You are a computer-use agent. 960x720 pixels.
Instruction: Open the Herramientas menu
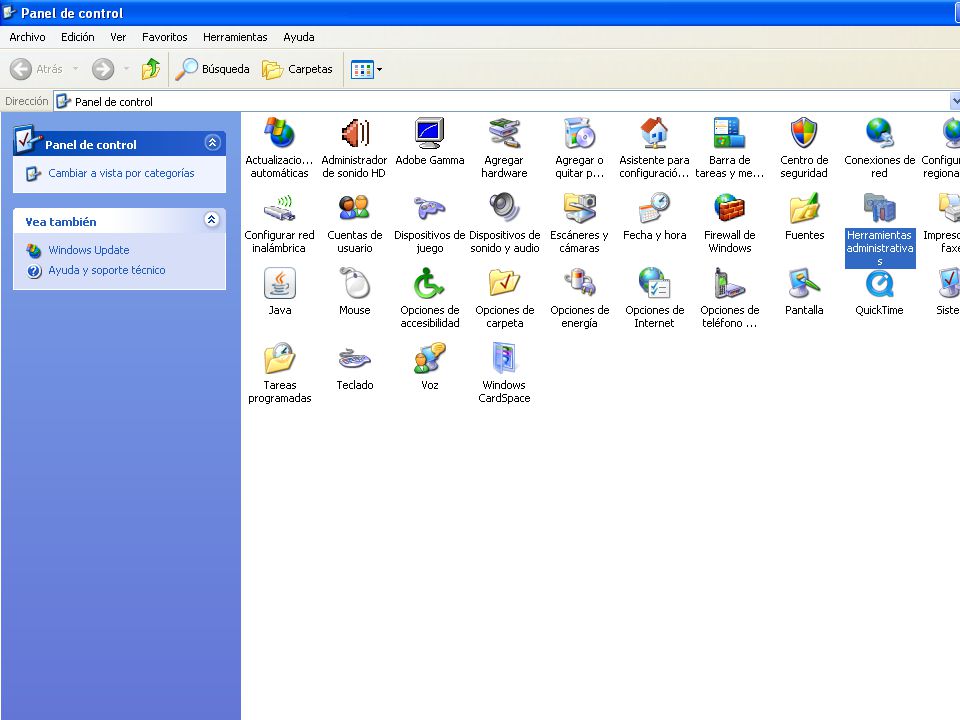pos(235,37)
